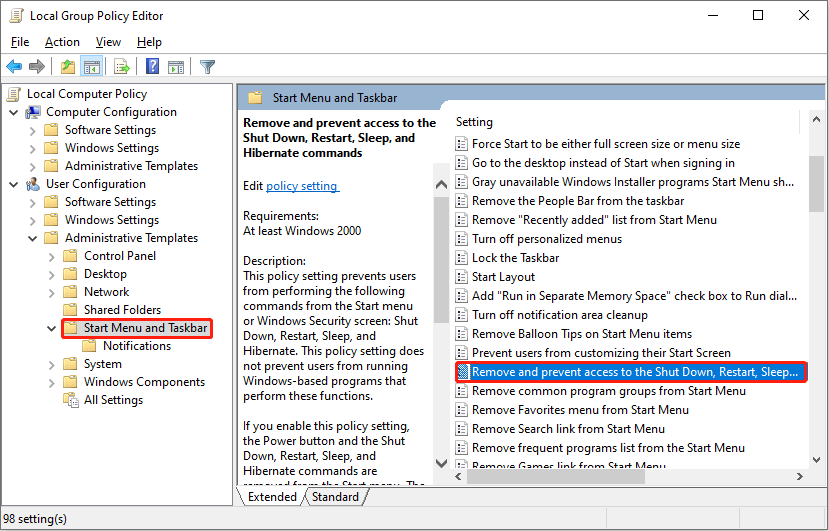829x531 pixels.
Task: Click the horizontal scrollbar left arrow
Action: coord(458,477)
